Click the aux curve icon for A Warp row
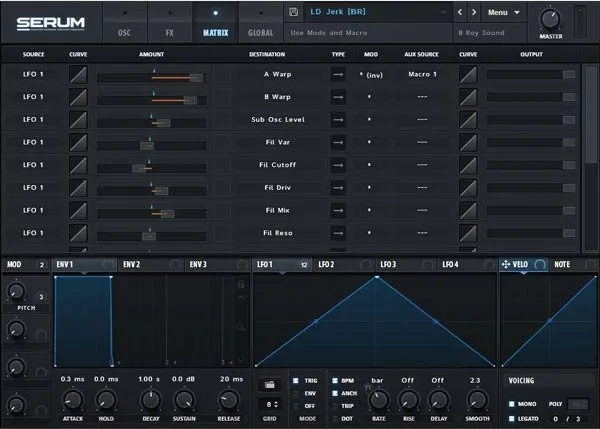The width and height of the screenshot is (600, 429). [468, 74]
